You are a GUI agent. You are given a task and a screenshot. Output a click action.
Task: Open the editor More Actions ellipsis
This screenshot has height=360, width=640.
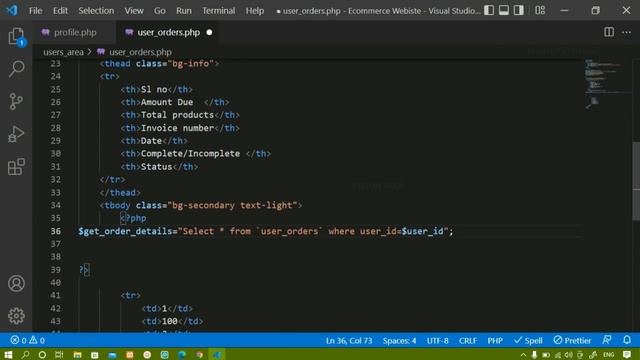point(627,32)
